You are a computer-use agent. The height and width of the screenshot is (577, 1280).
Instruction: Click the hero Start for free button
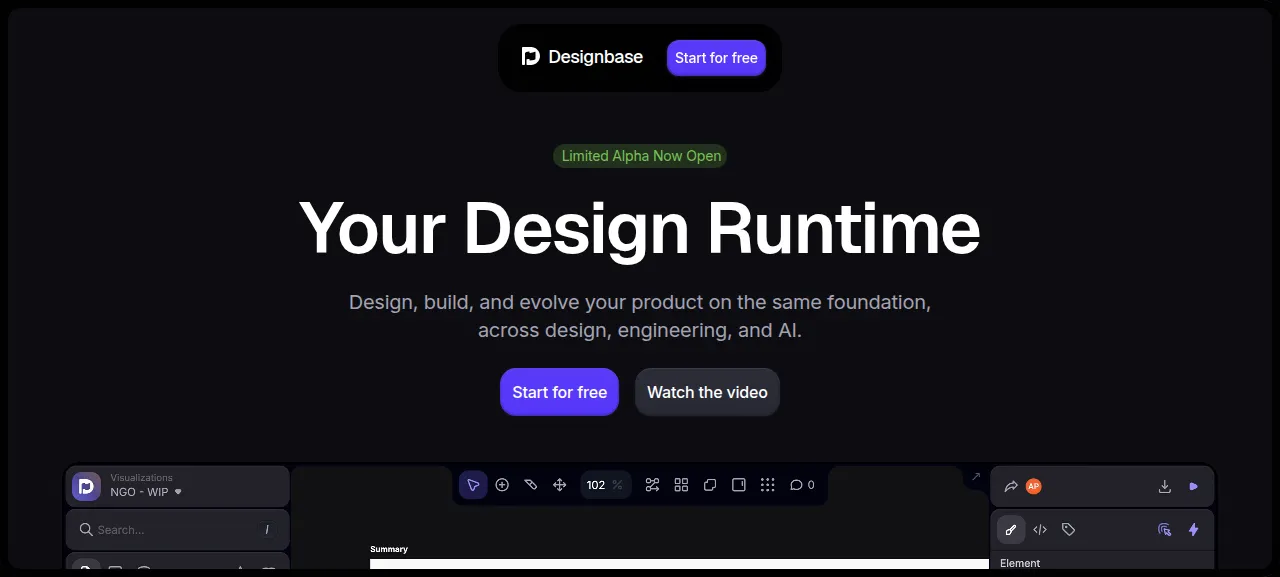point(560,392)
